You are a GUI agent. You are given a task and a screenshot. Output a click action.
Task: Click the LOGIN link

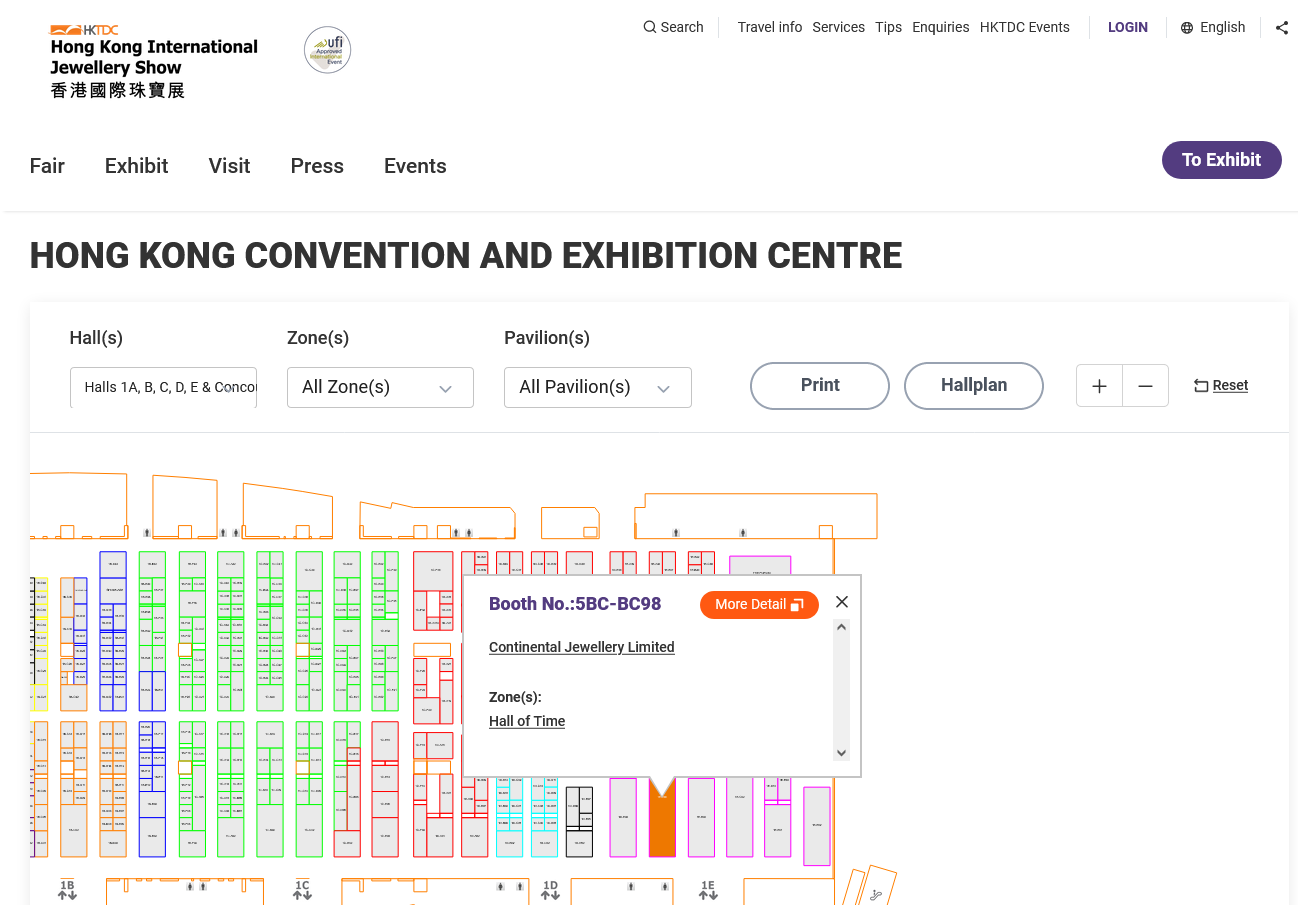(x=1128, y=27)
